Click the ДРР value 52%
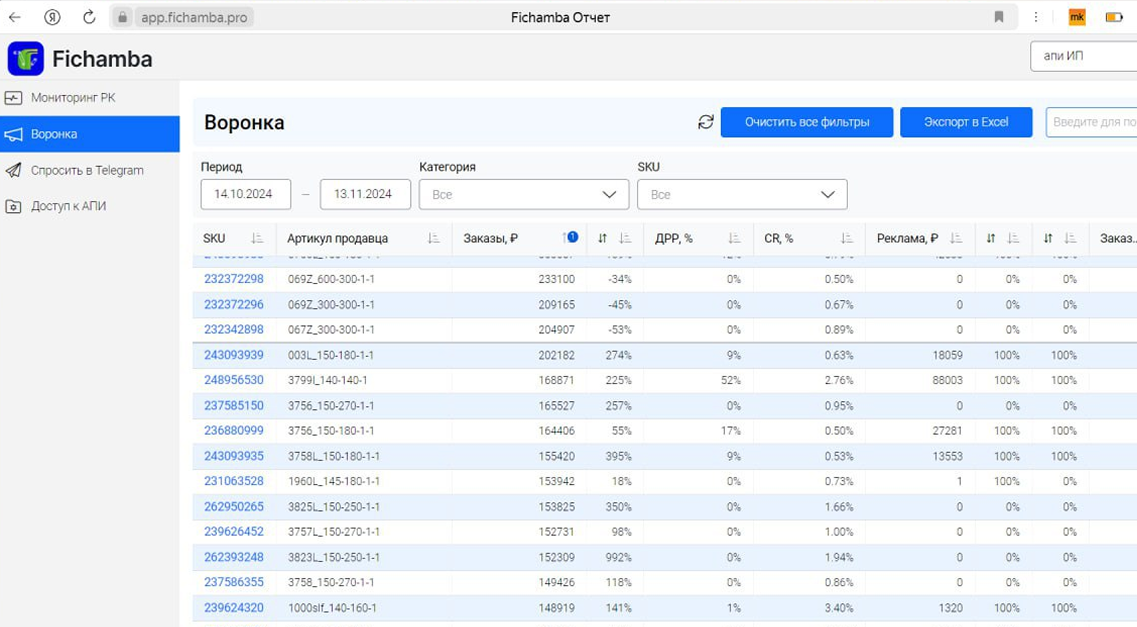This screenshot has width=1137, height=627. [731, 381]
